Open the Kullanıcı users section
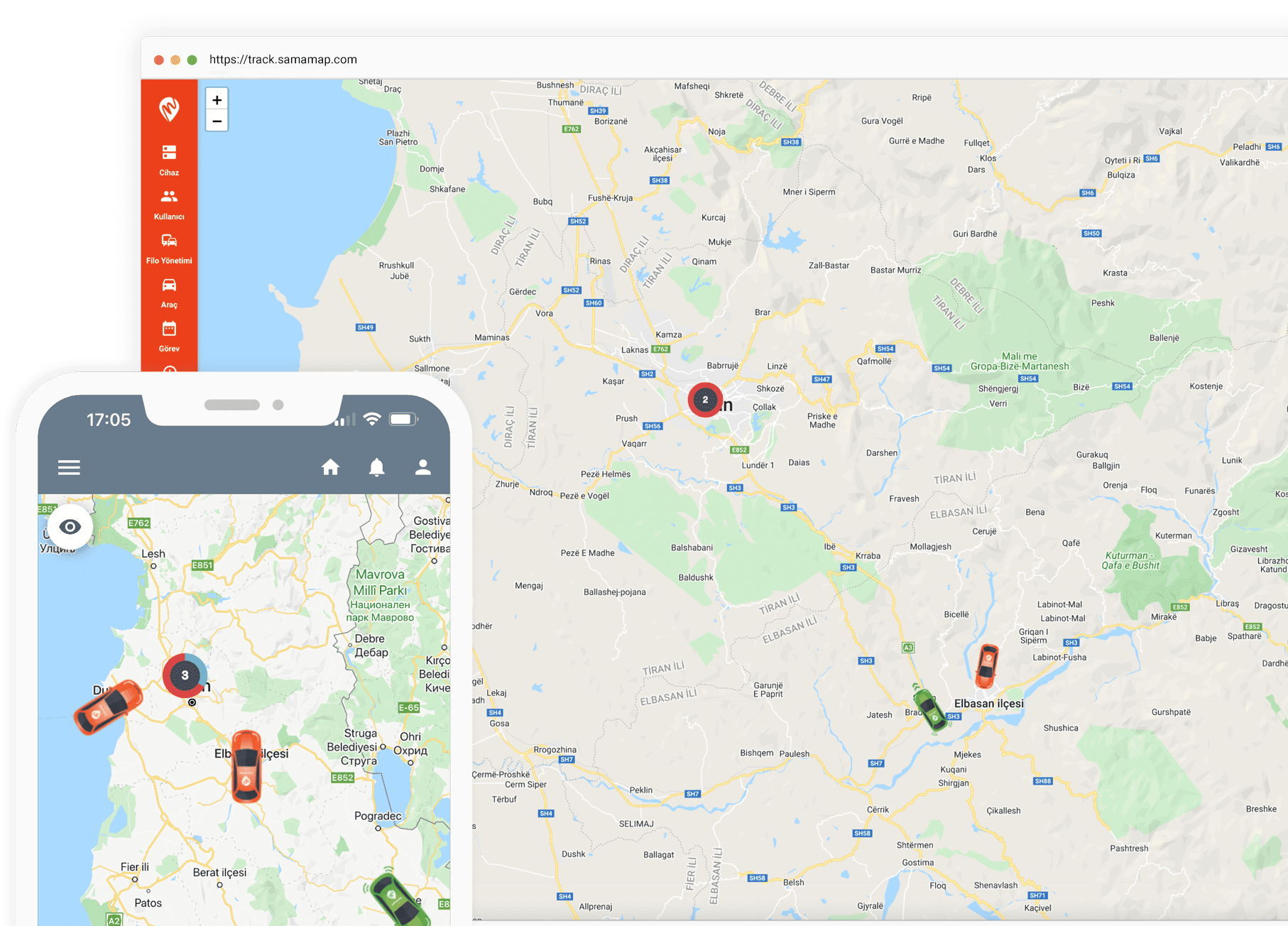Viewport: 1288px width, 926px height. coord(169,205)
